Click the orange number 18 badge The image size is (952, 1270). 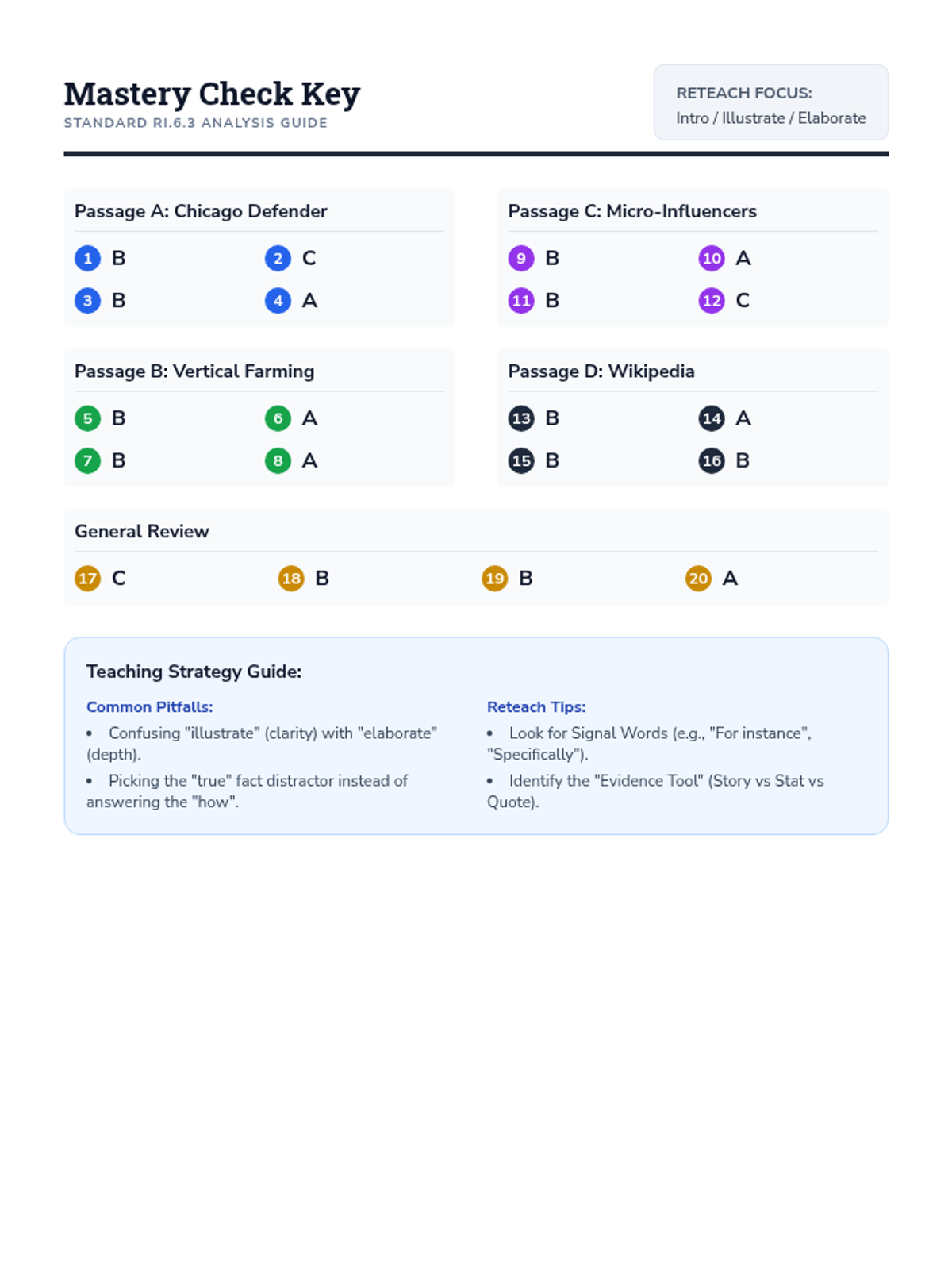291,579
